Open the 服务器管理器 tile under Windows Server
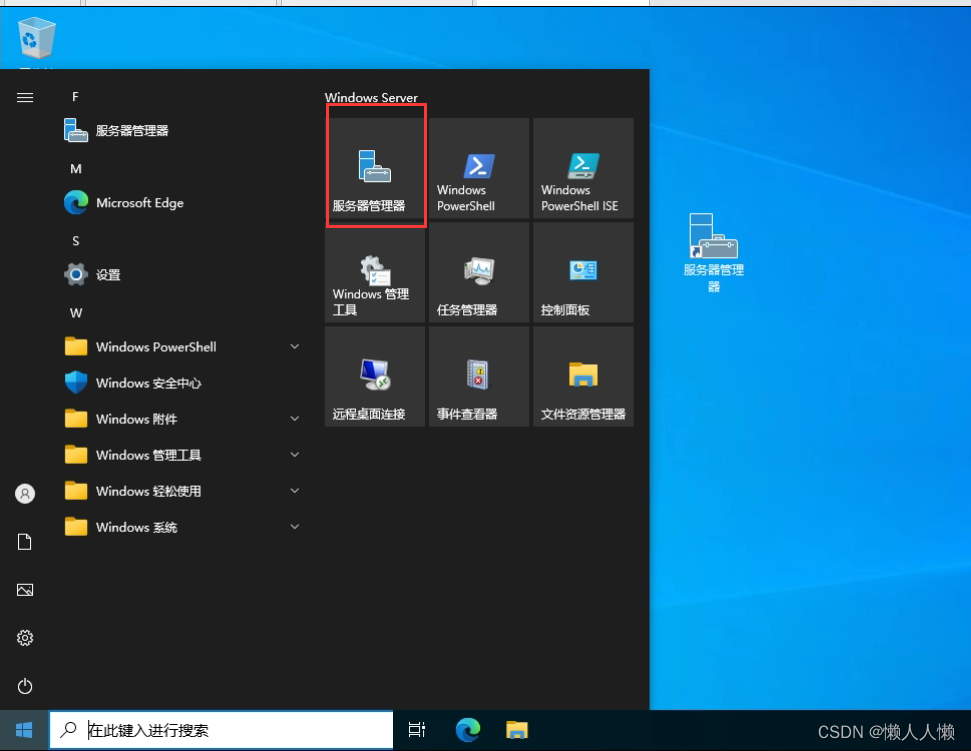The image size is (971, 751). pyautogui.click(x=375, y=168)
